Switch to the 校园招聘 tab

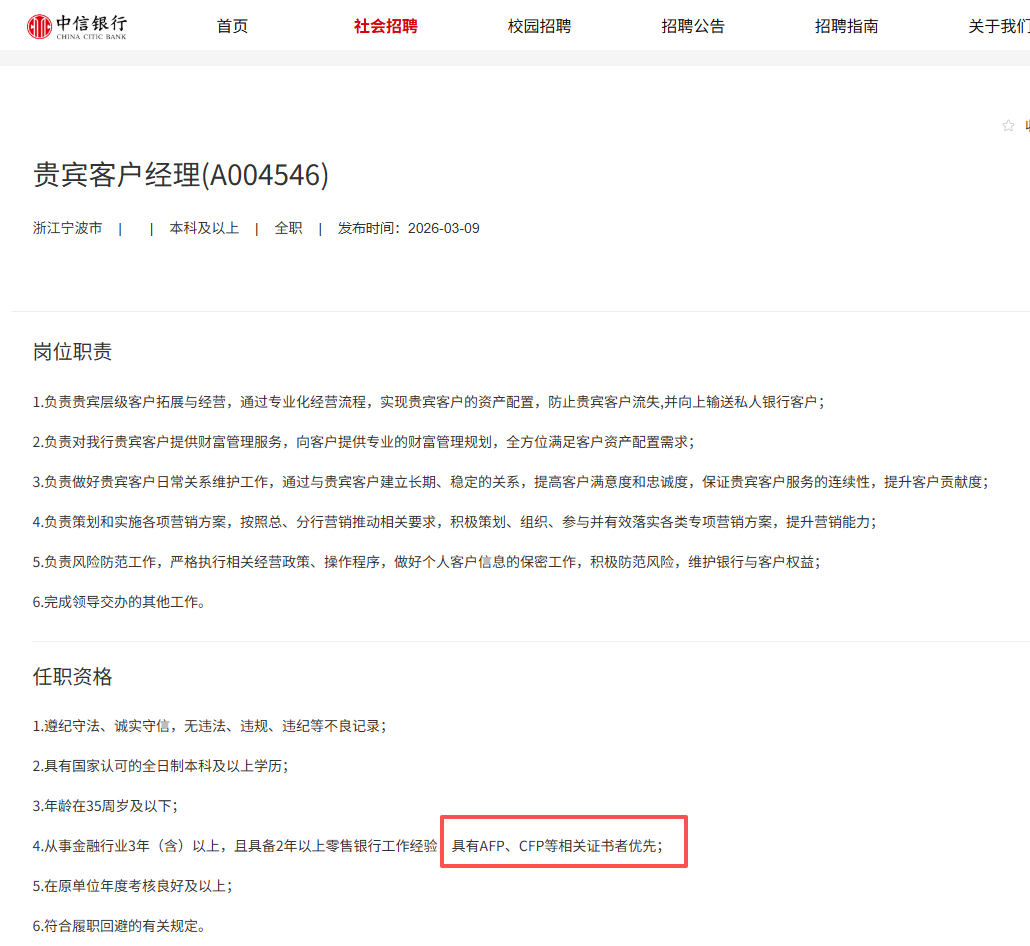pos(539,26)
